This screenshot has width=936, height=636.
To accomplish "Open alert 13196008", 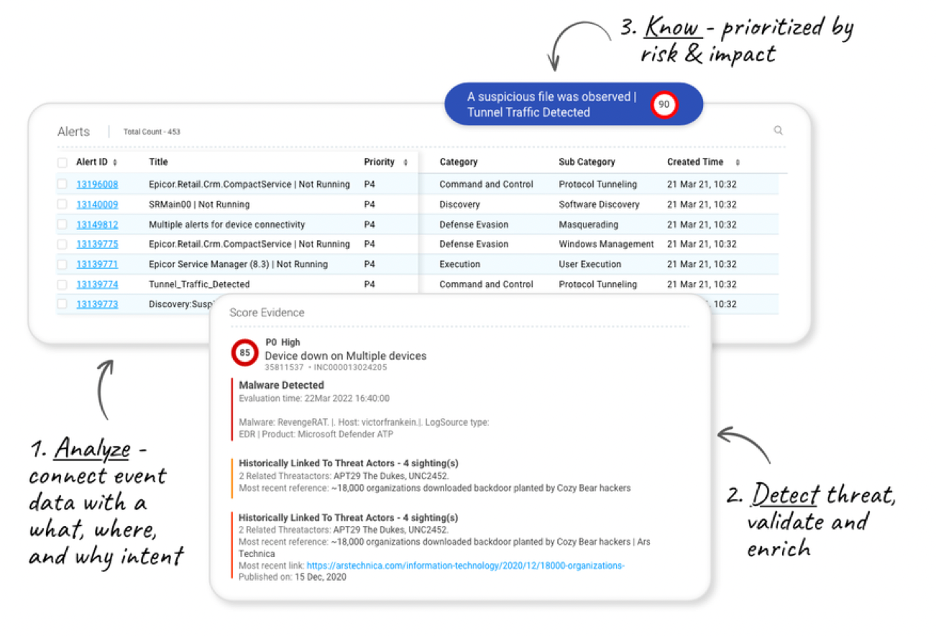I will [x=96, y=184].
